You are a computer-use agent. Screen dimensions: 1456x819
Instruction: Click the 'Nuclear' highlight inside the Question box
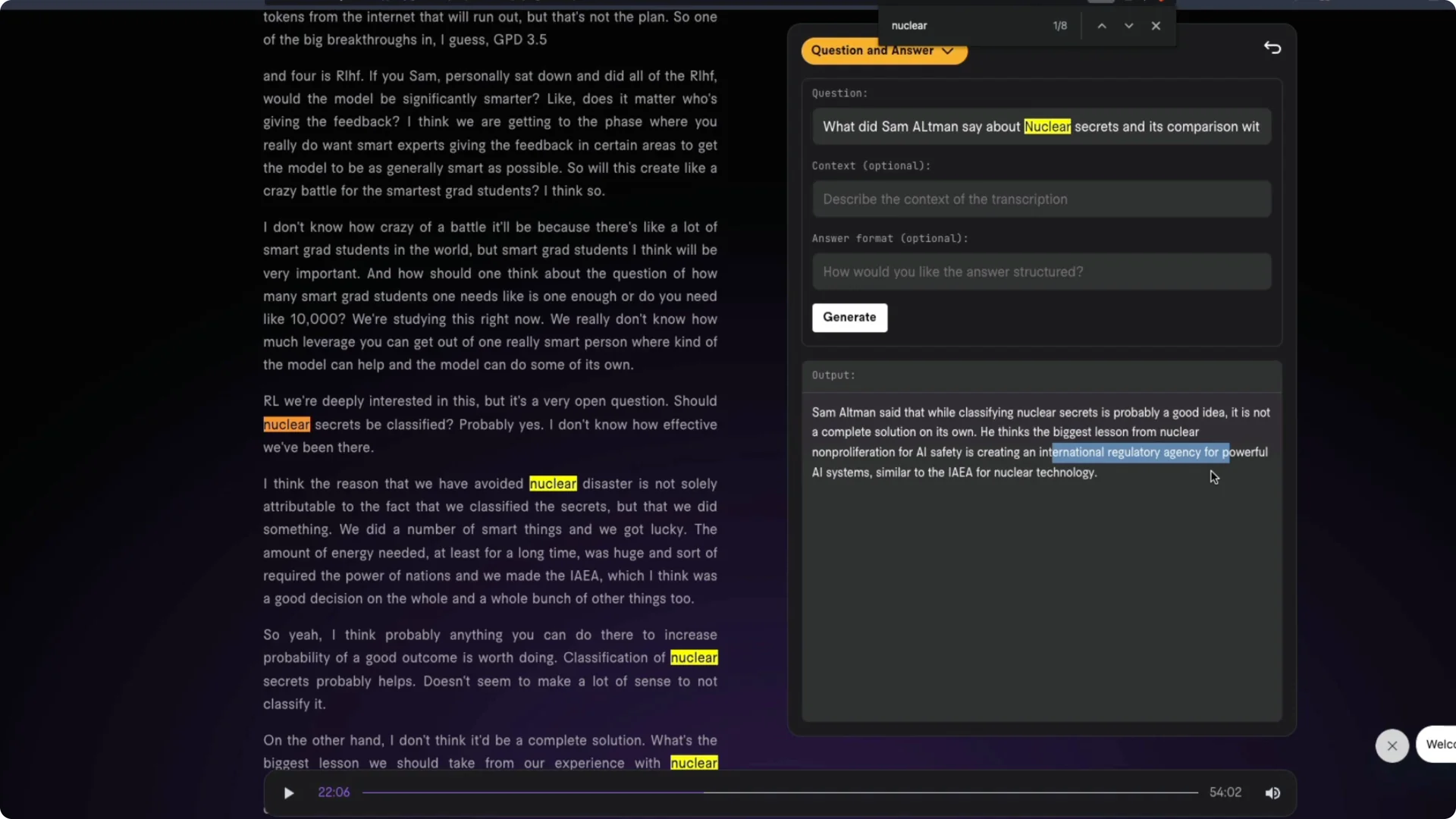click(1046, 127)
